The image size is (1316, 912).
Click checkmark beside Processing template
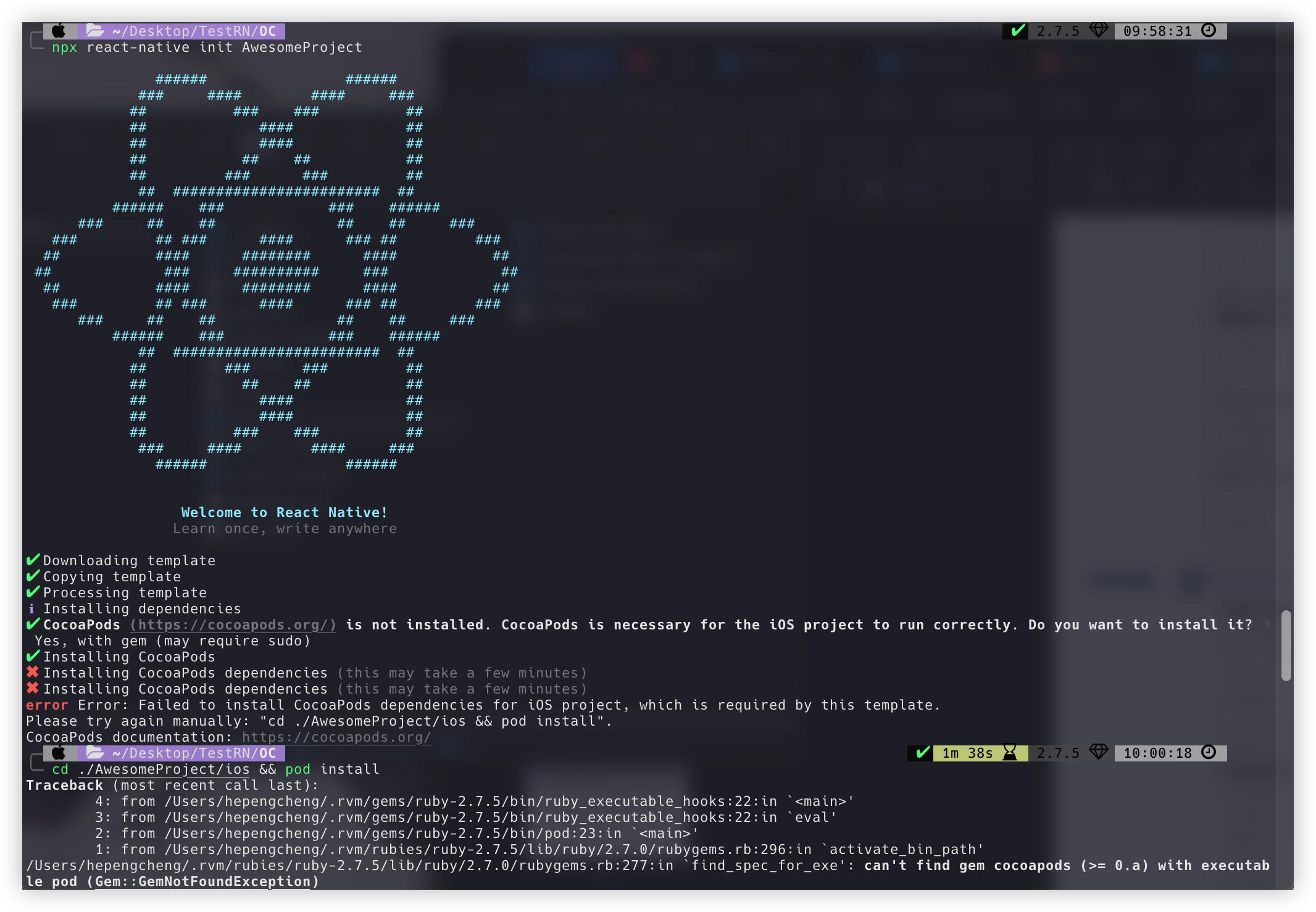click(33, 592)
